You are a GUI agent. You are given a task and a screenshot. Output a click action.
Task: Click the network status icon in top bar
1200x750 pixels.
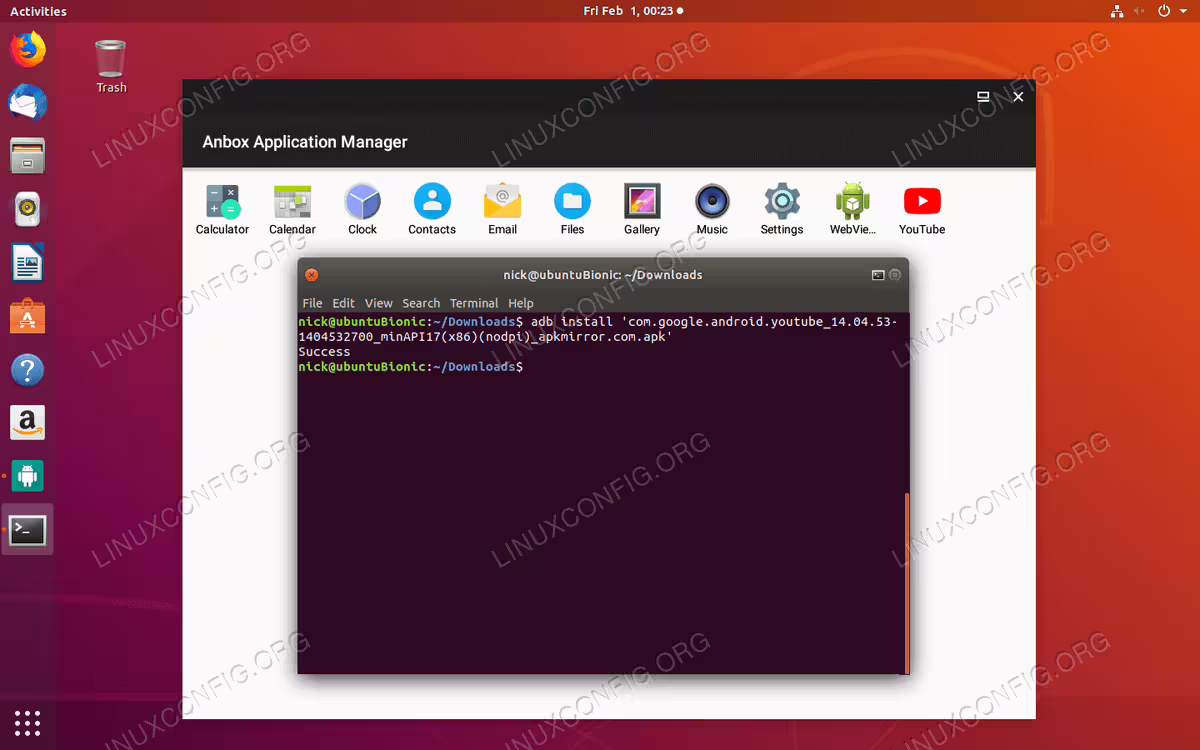click(x=1116, y=11)
